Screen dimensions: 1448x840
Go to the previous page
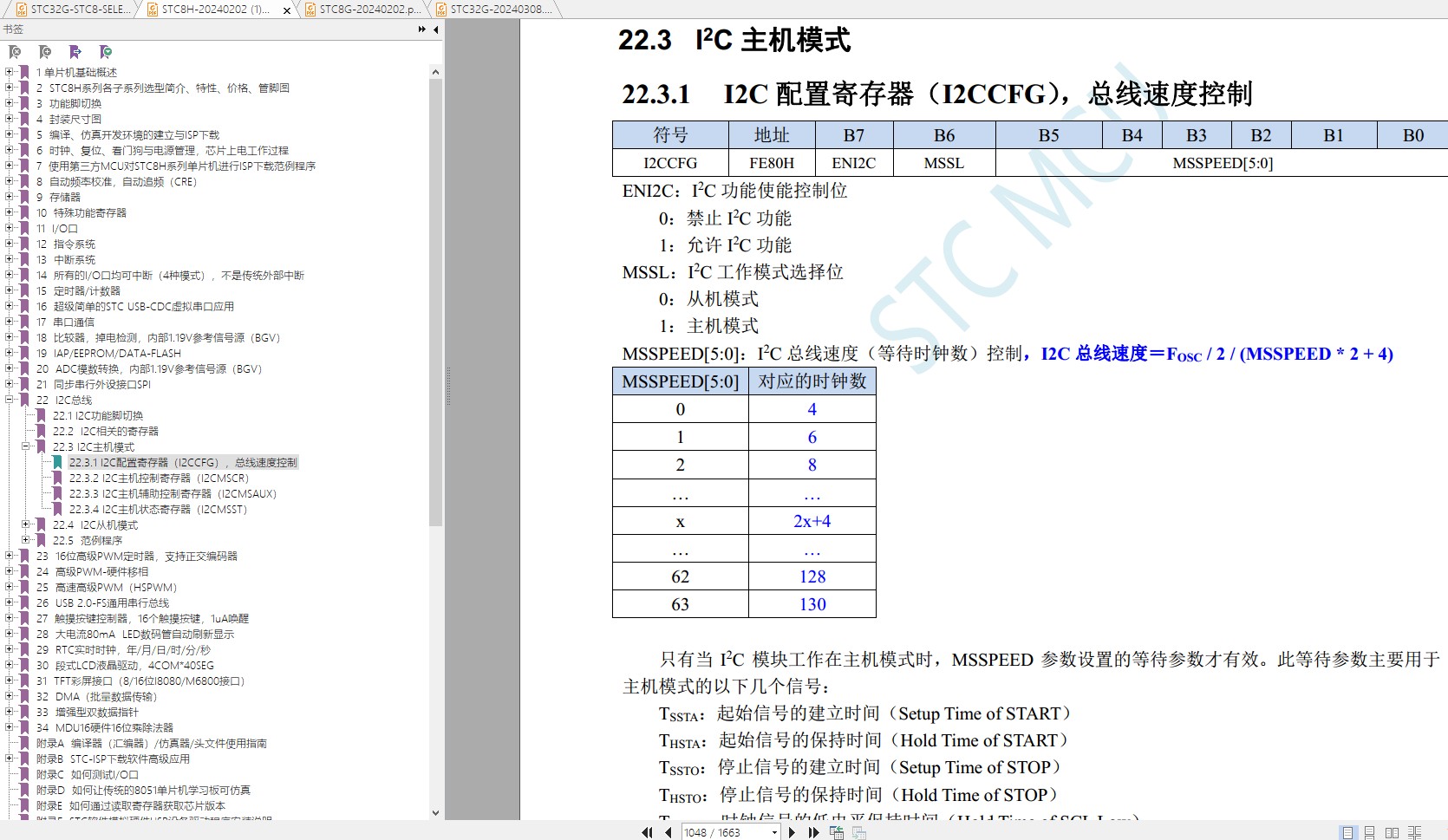point(669,832)
